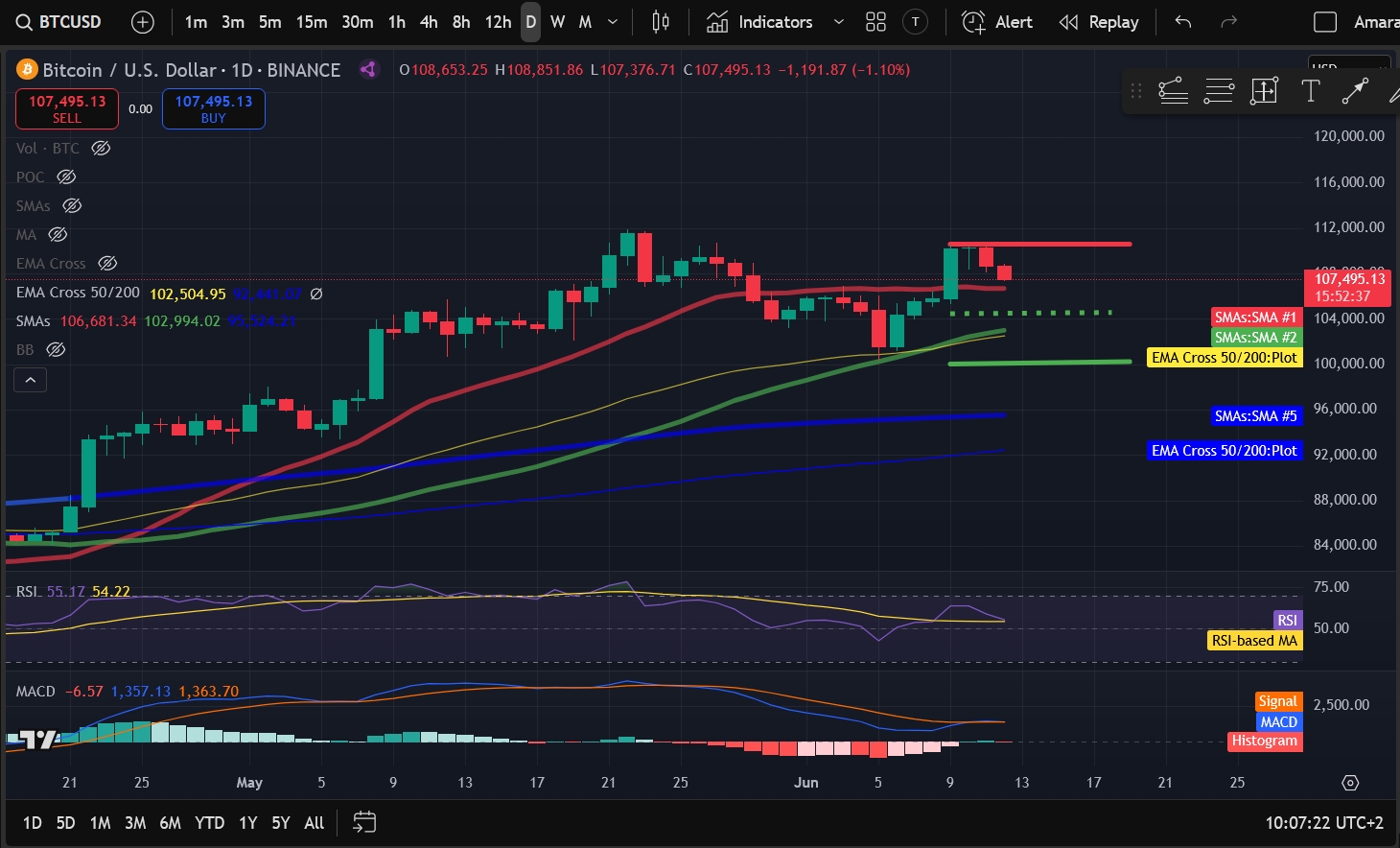Screen dimensions: 1400x848
Task: Select the horizontal line drawing tool
Action: tap(1219, 91)
